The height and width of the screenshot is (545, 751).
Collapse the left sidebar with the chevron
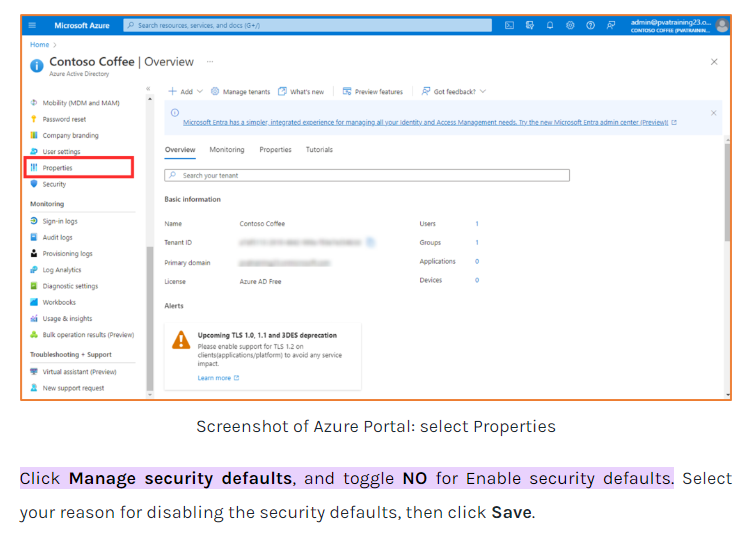click(x=149, y=89)
